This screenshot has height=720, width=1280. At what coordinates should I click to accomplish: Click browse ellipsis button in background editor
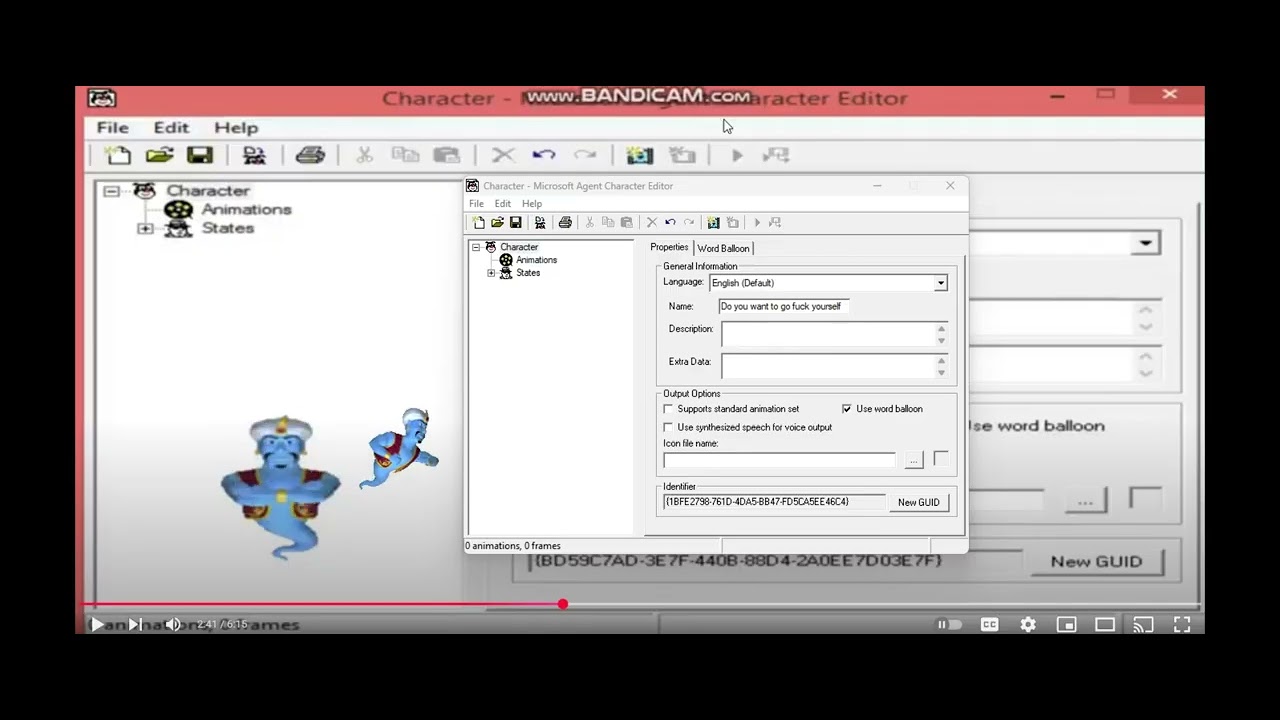pos(1086,501)
